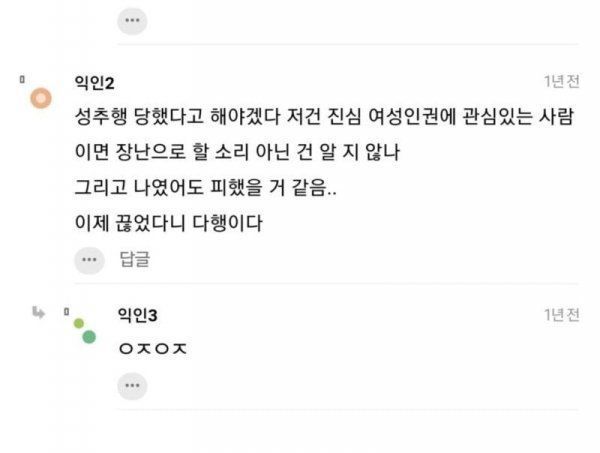Image resolution: width=600 pixels, height=453 pixels.
Task: Open more options under the ㅇㅈㅇㅈ comment
Action: (x=131, y=386)
